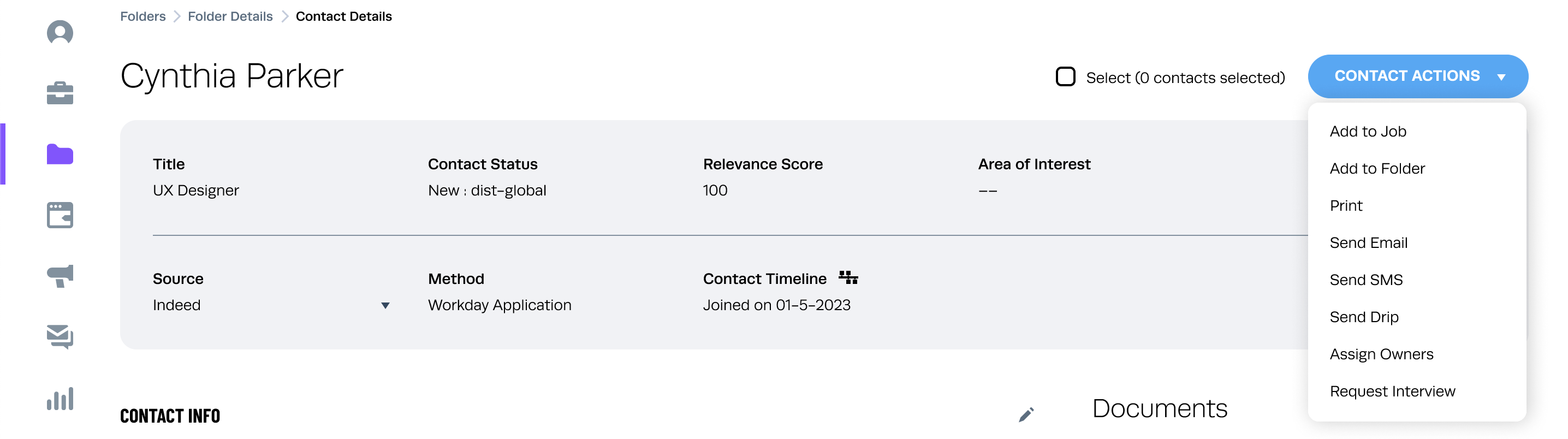The height and width of the screenshot is (439, 1568).
Task: Go to Folders breadcrumb link
Action: (x=142, y=16)
